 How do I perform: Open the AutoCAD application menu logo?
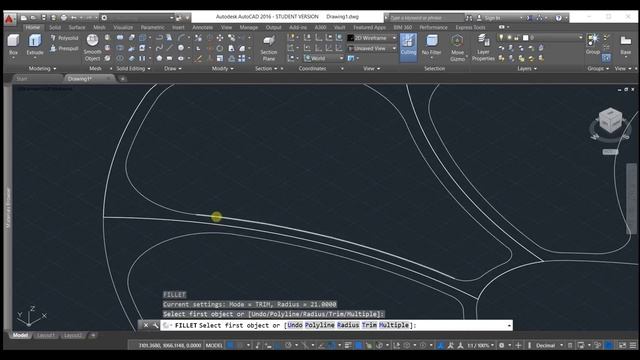point(10,19)
